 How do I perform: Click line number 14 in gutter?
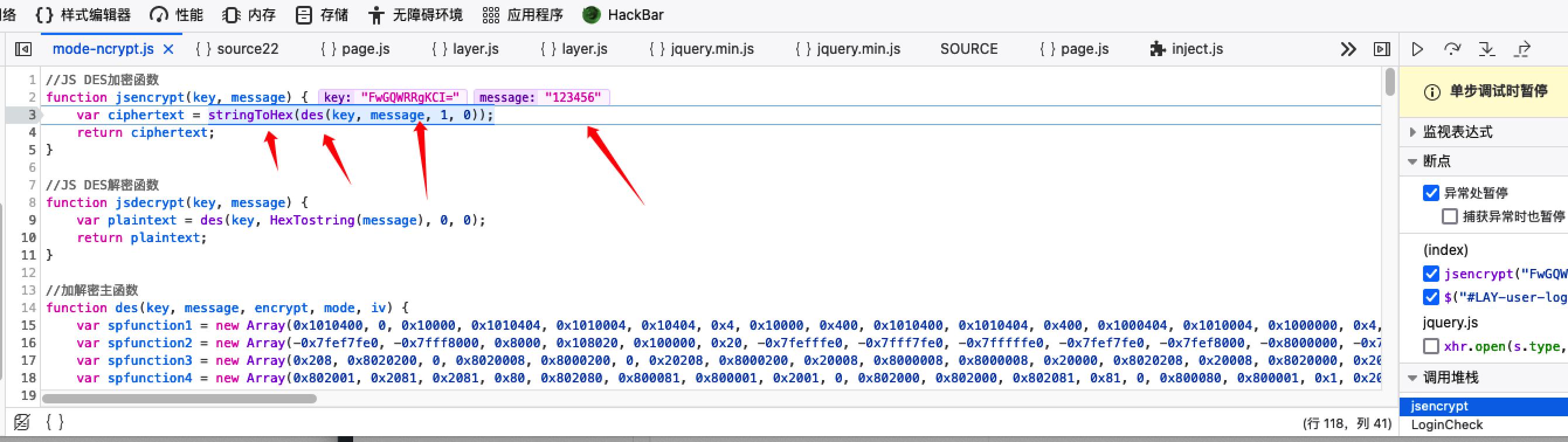coord(29,308)
